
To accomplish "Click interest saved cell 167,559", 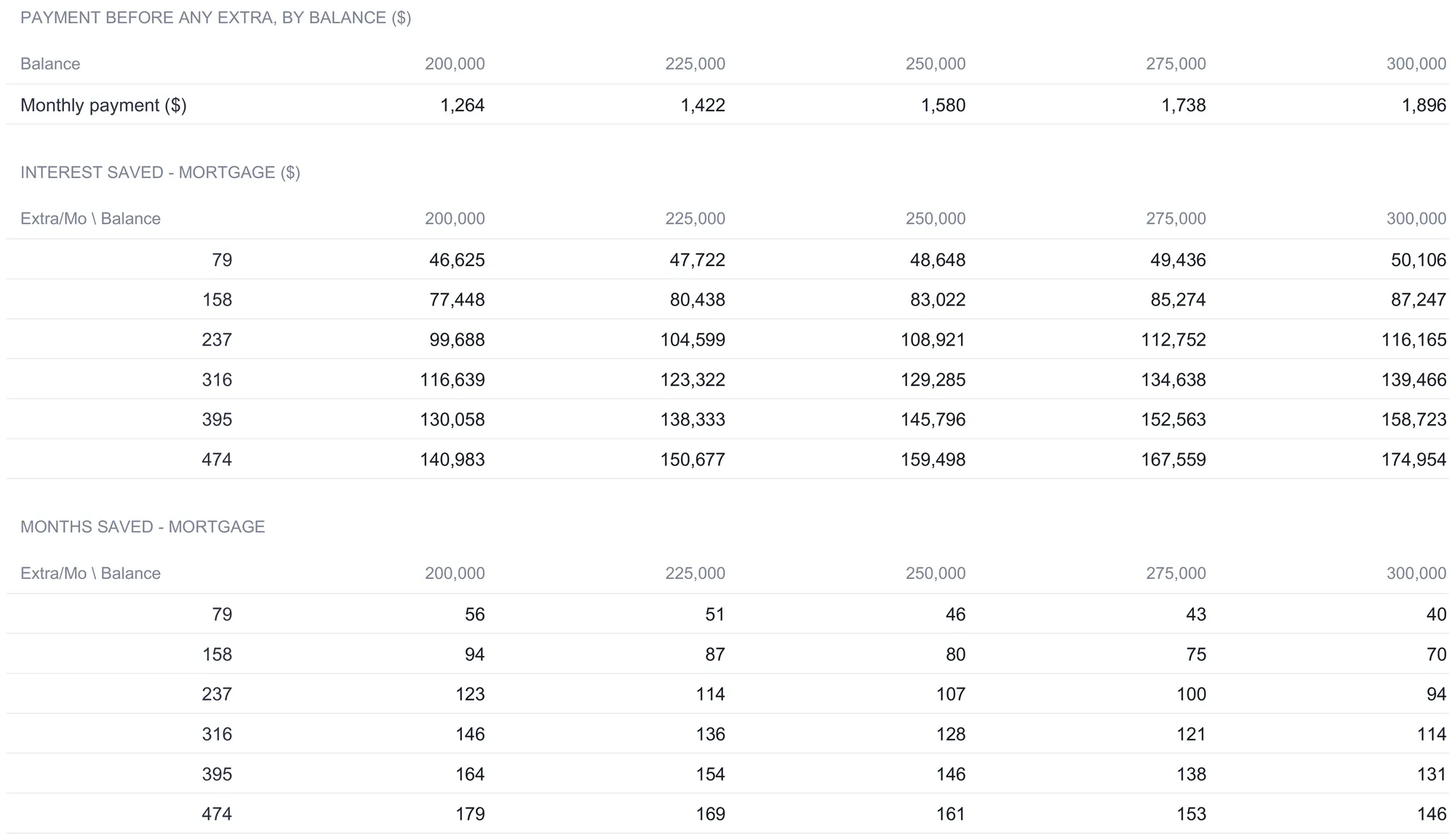I will click(x=1173, y=460).
